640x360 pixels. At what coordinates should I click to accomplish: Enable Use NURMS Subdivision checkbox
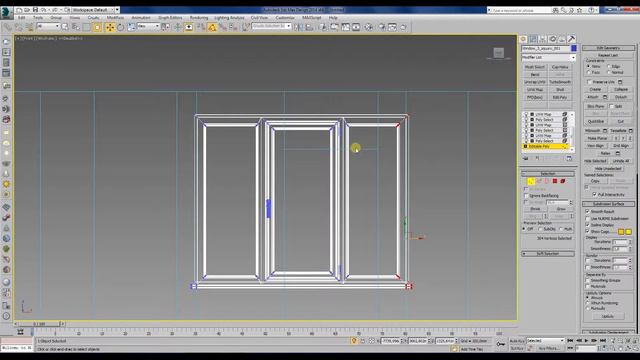pos(587,218)
